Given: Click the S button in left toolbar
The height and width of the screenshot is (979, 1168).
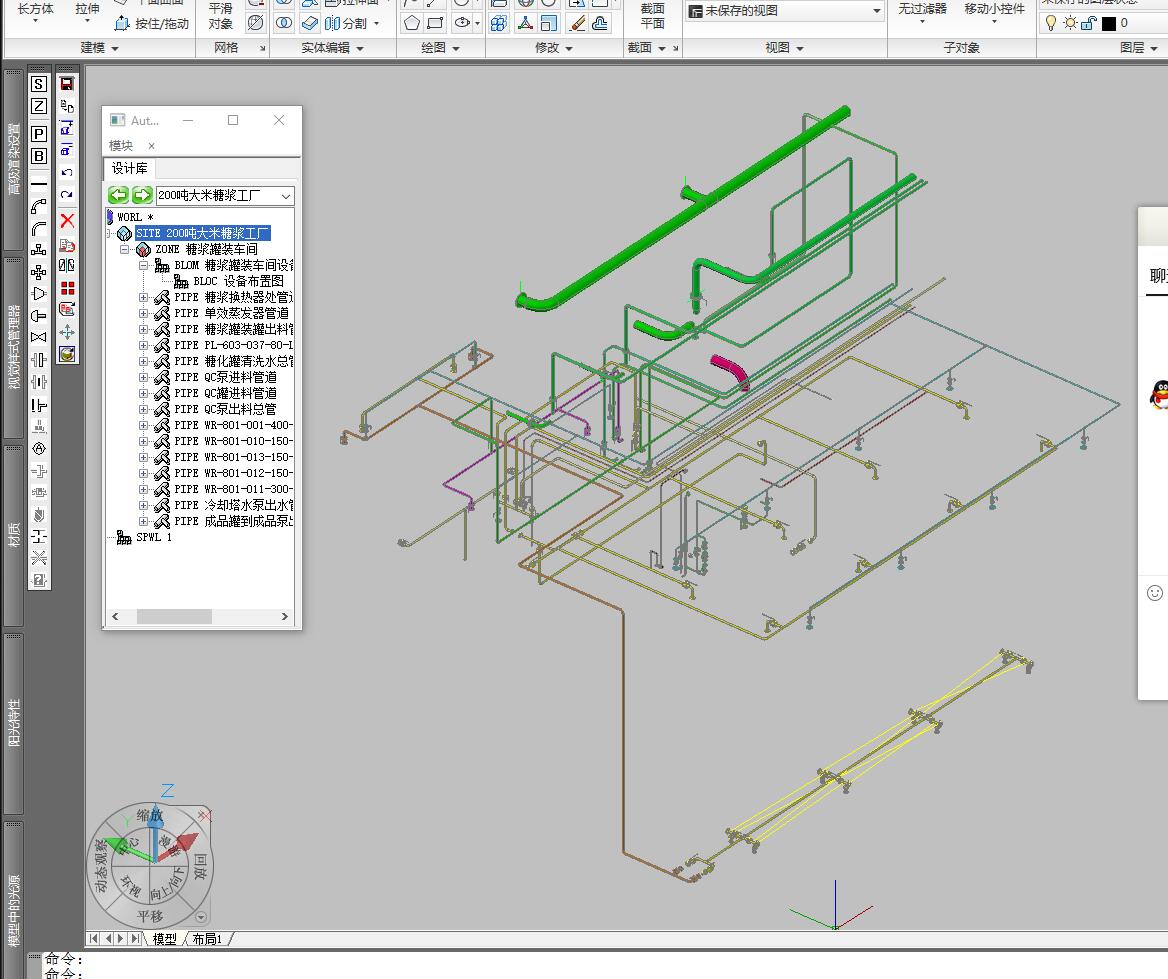Looking at the screenshot, I should click(39, 85).
